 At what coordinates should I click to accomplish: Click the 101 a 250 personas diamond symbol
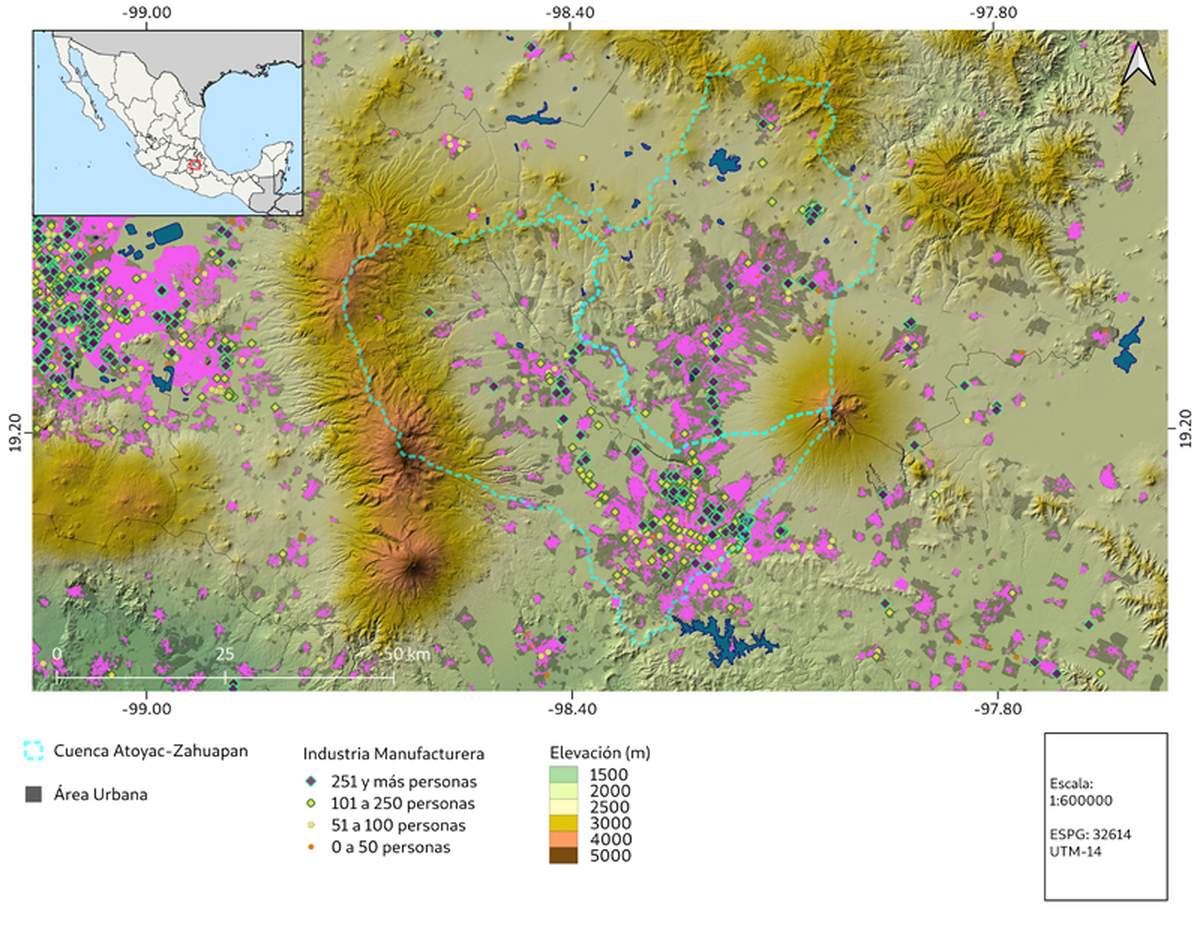point(310,803)
